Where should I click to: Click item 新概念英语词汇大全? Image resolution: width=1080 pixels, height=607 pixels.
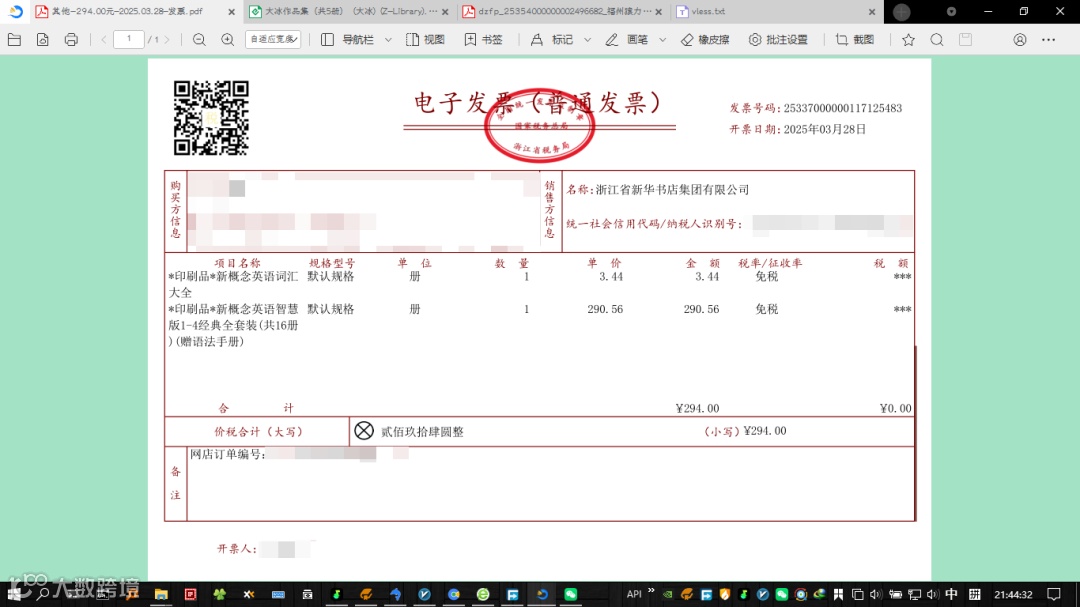click(233, 285)
